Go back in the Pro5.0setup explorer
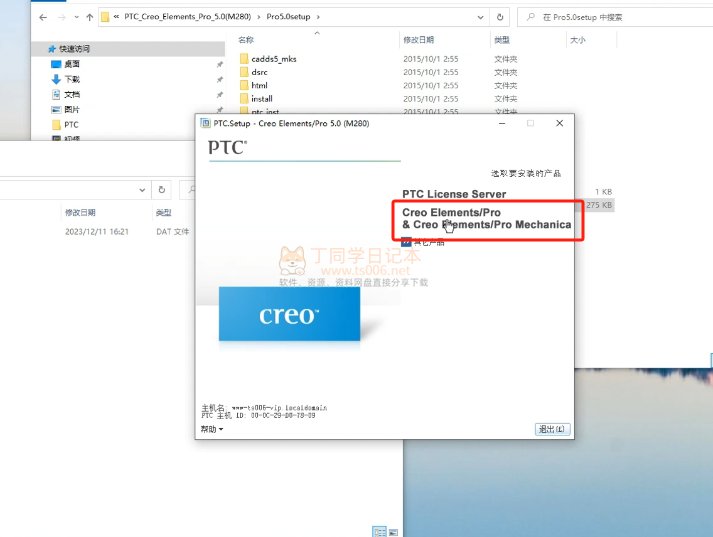Screen dimensions: 713x537 pyautogui.click(x=43, y=17)
